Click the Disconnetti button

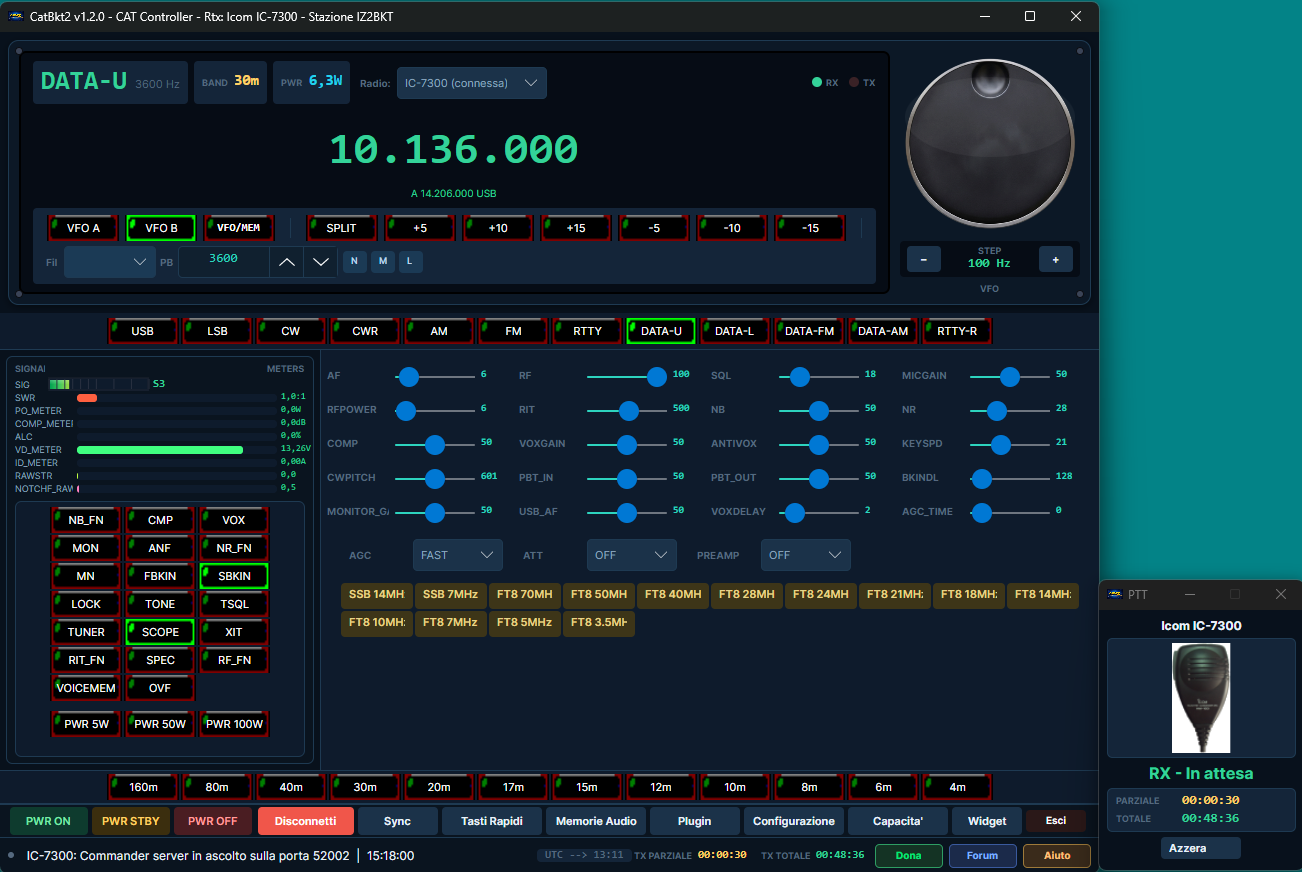(306, 821)
